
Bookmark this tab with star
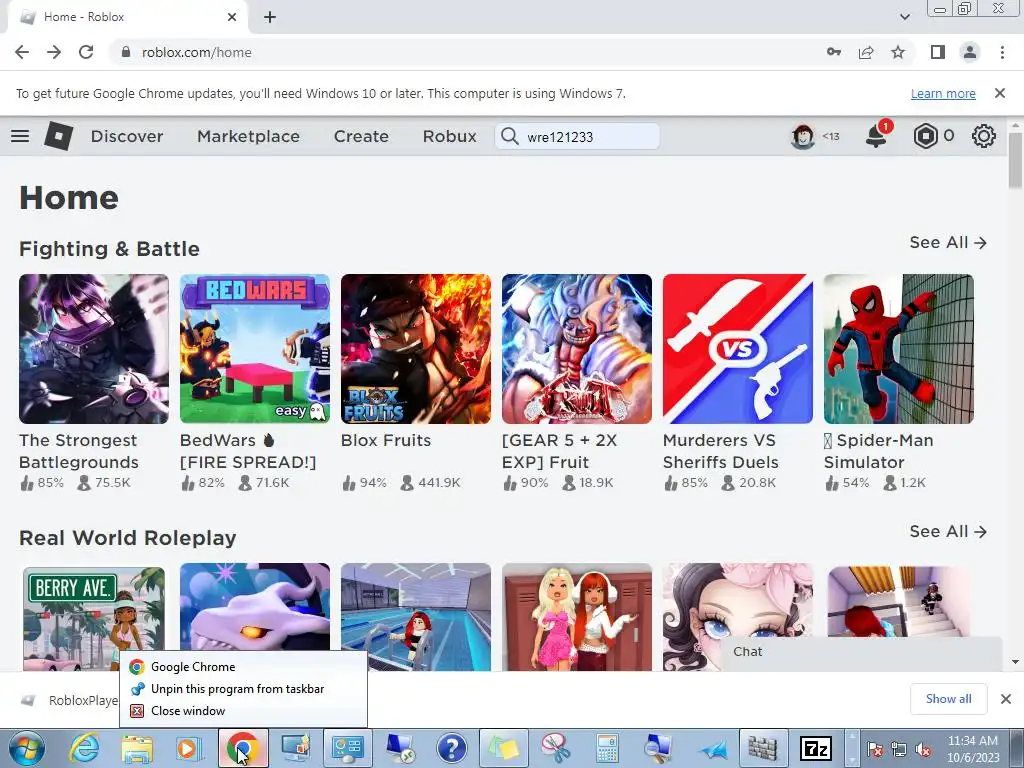[x=898, y=52]
